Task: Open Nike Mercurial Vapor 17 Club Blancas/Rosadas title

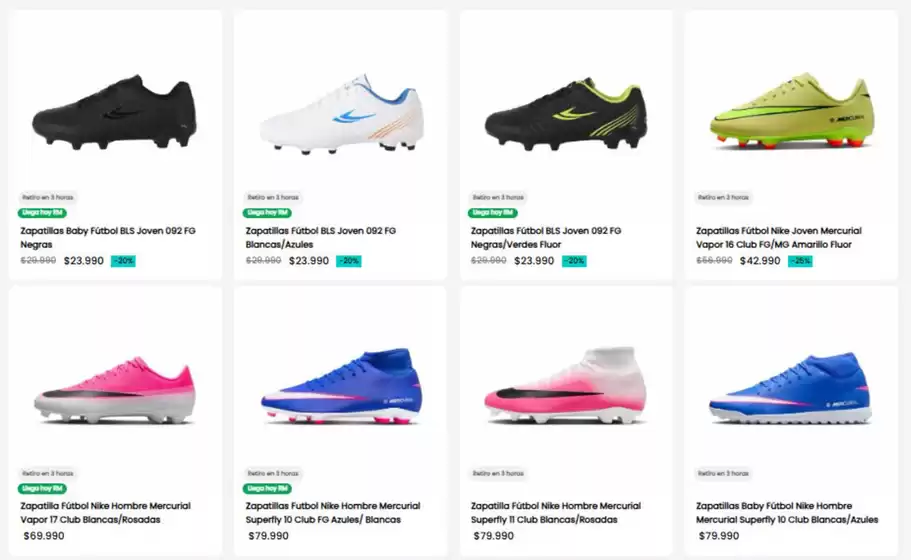Action: coord(106,513)
